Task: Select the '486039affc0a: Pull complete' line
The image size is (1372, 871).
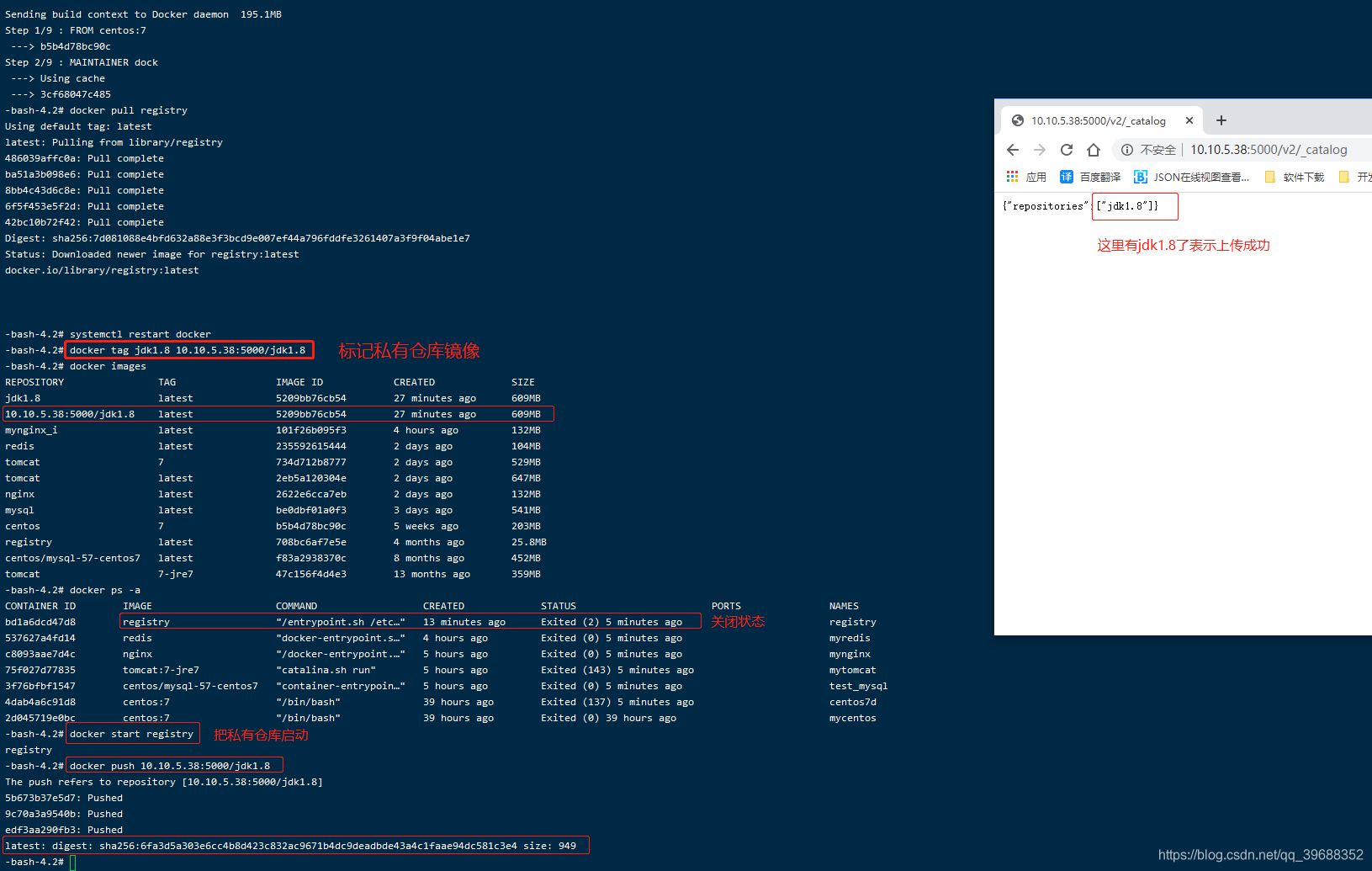Action: [84, 158]
